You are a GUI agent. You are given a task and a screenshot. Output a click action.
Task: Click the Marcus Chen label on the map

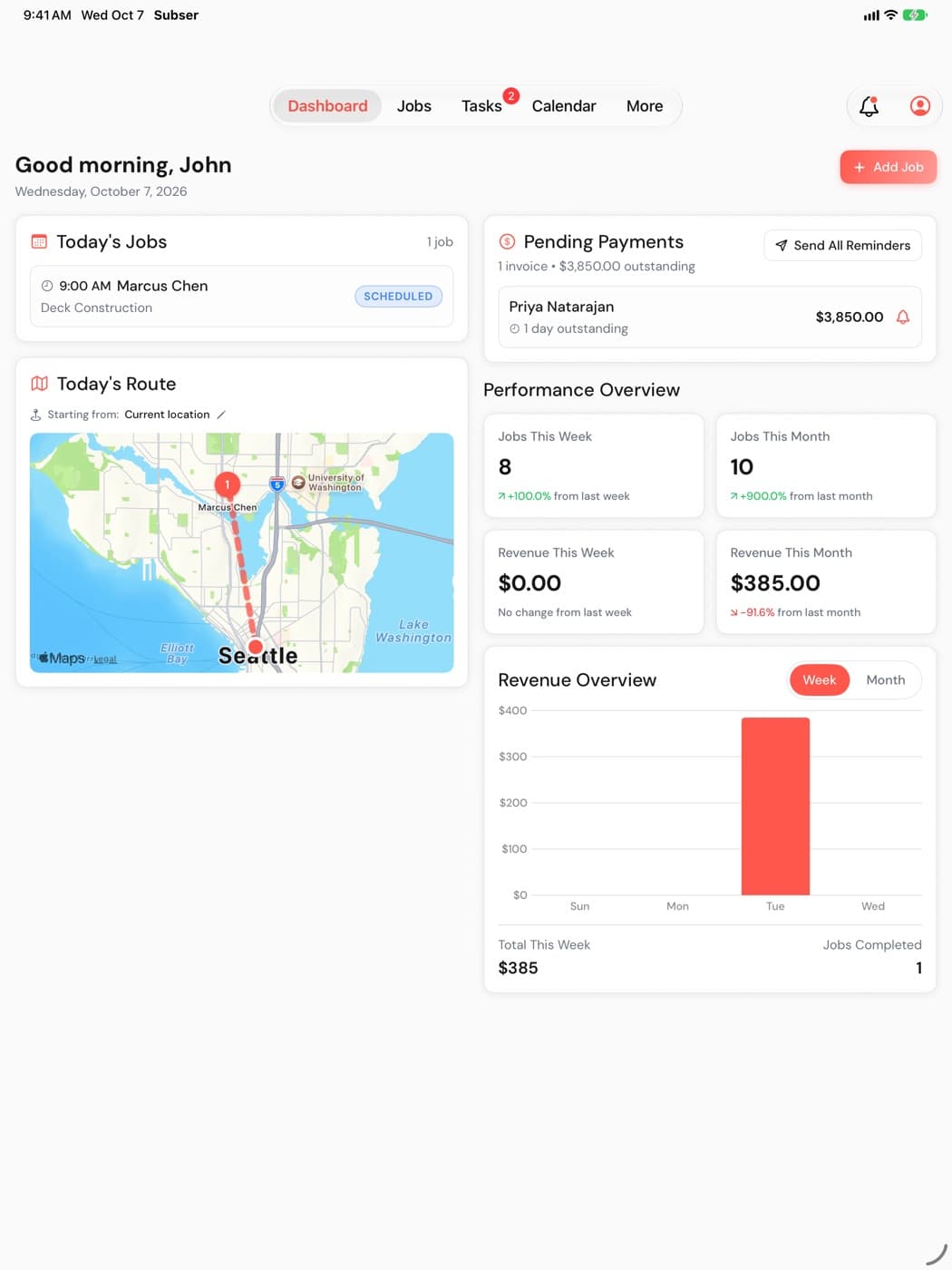tap(227, 507)
